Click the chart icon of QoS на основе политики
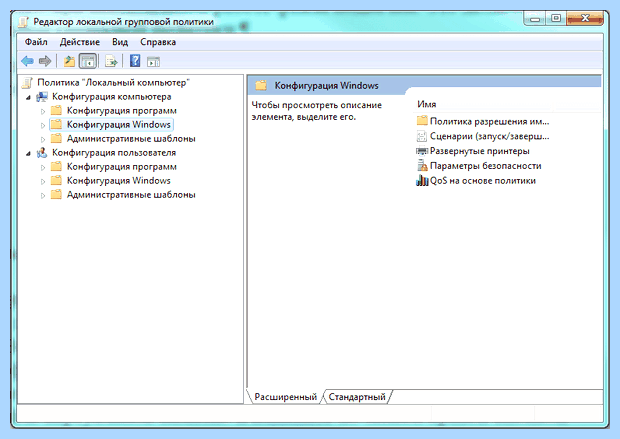Screen dimensions: 620x439 point(422,181)
